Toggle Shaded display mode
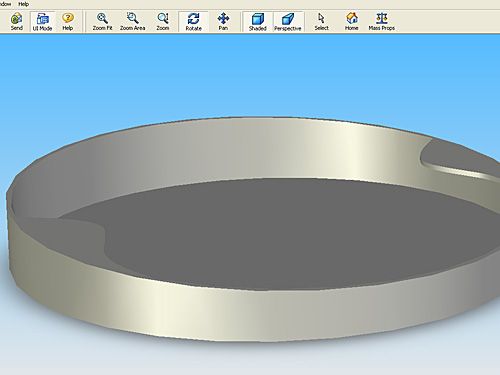 tap(258, 22)
